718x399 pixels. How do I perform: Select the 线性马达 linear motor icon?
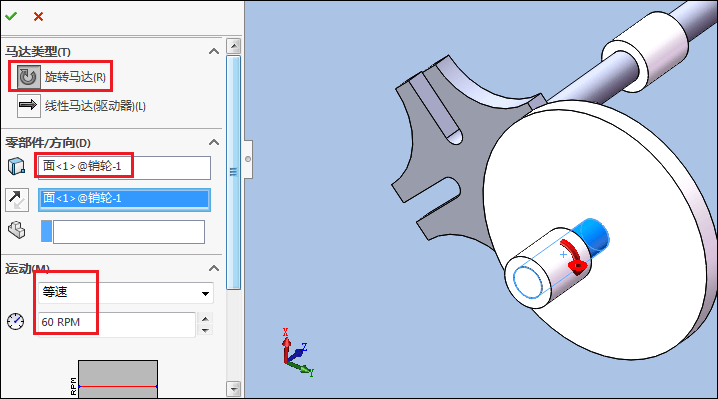(28, 106)
